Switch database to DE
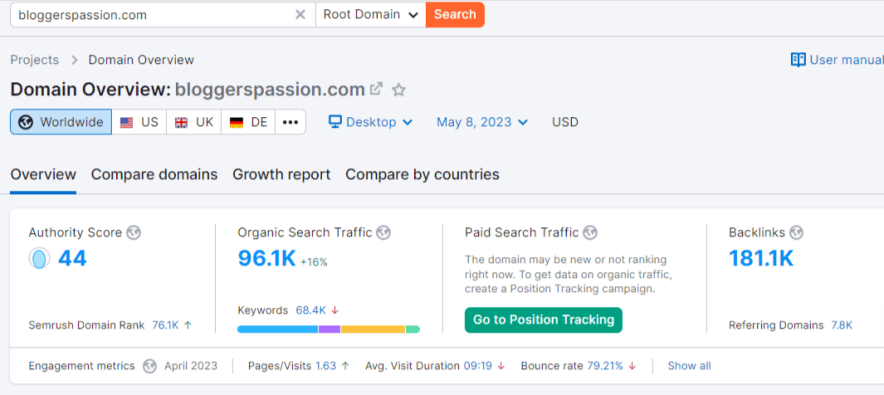This screenshot has height=395, width=884. [x=249, y=122]
